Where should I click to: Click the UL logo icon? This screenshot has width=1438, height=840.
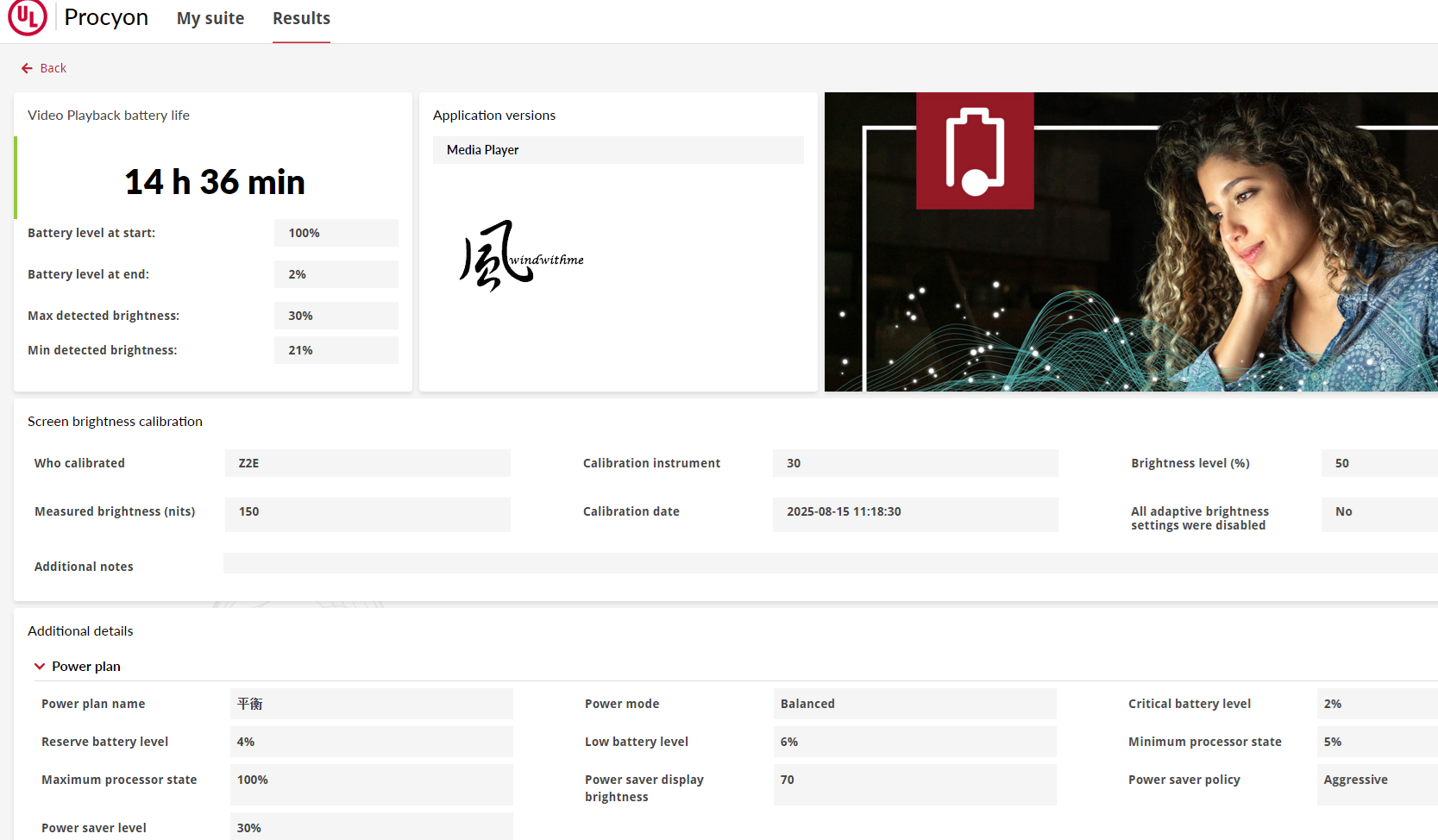coord(28,18)
